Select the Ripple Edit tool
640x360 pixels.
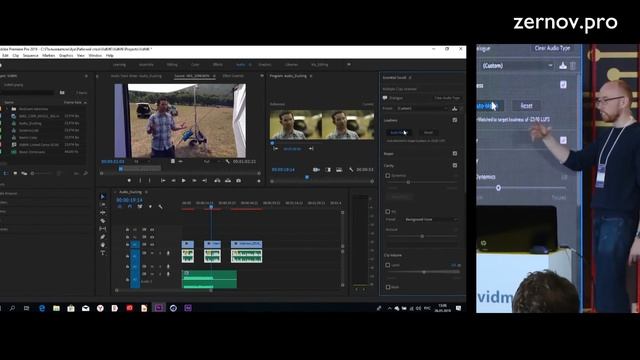point(102,213)
